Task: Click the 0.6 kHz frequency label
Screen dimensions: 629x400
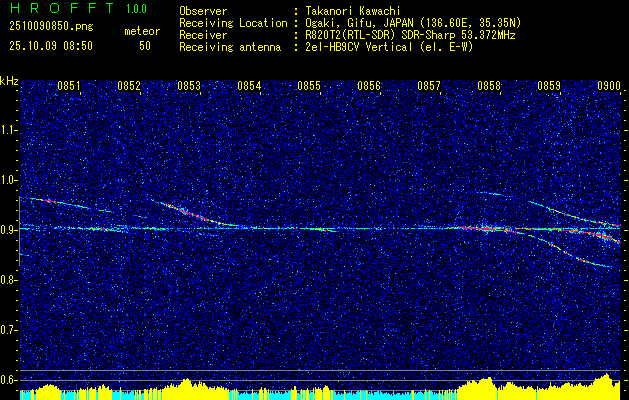Action: click(x=9, y=380)
